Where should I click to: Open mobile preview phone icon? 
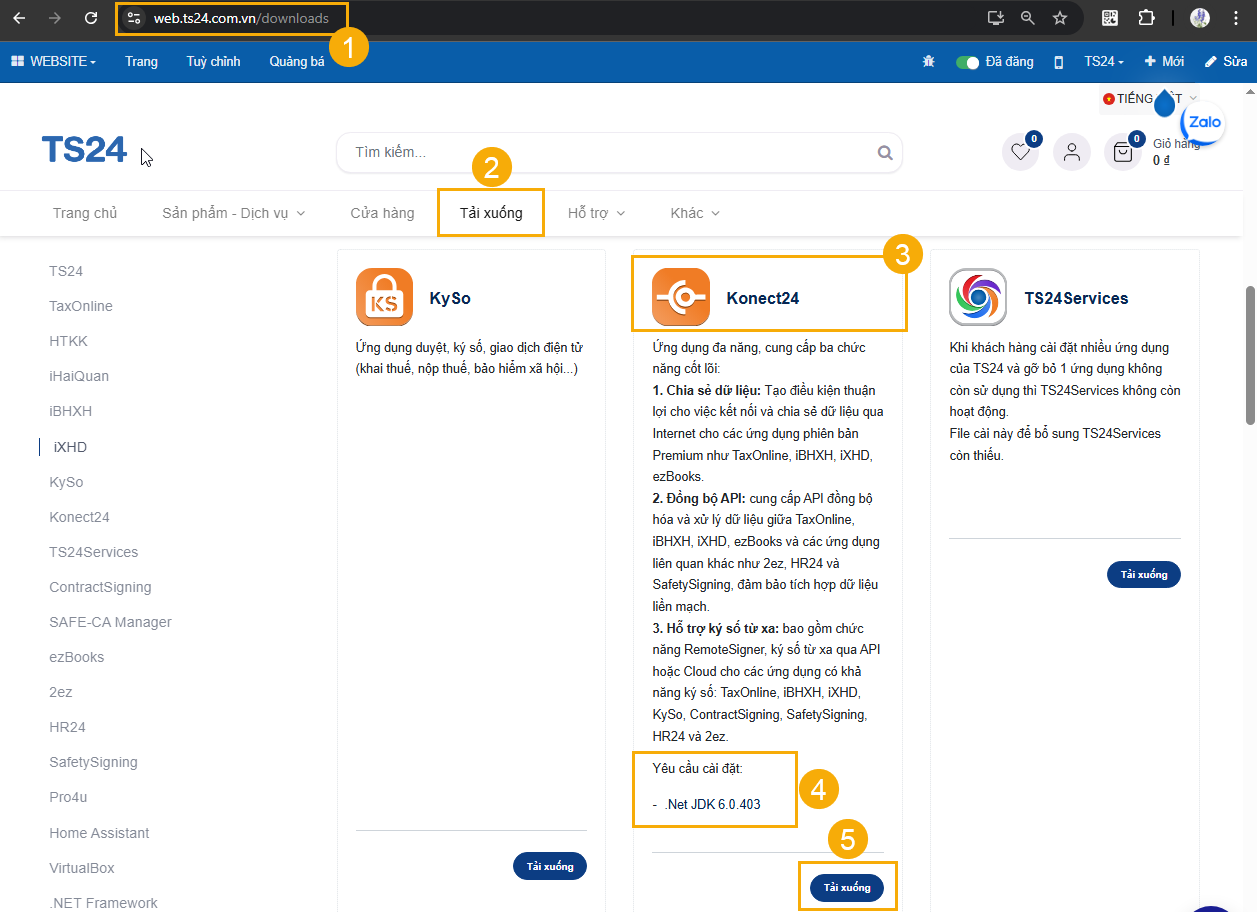click(x=1059, y=62)
